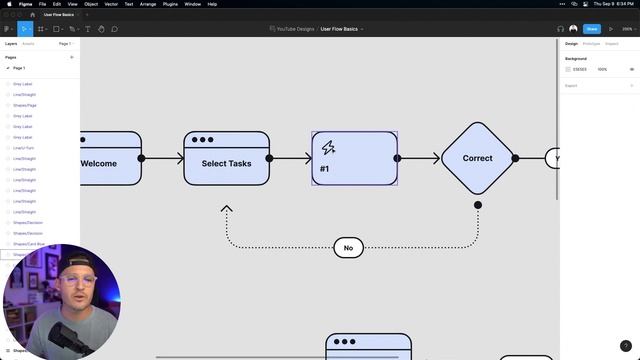Open the File menu

point(42,4)
